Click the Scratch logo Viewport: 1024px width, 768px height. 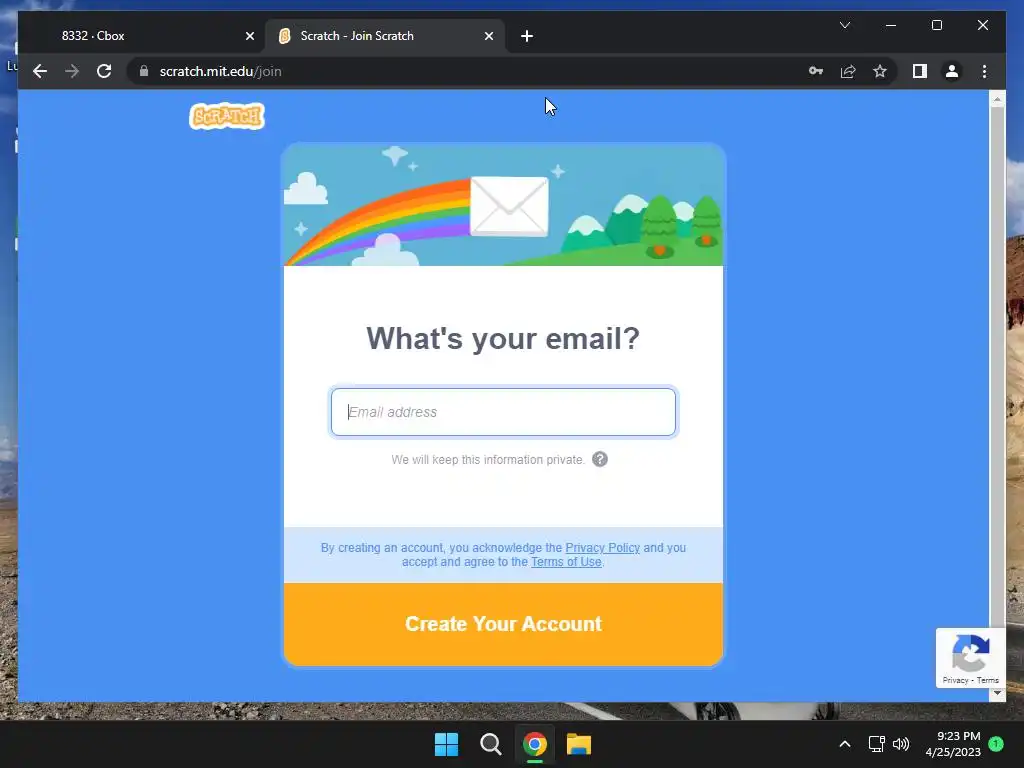[x=227, y=116]
